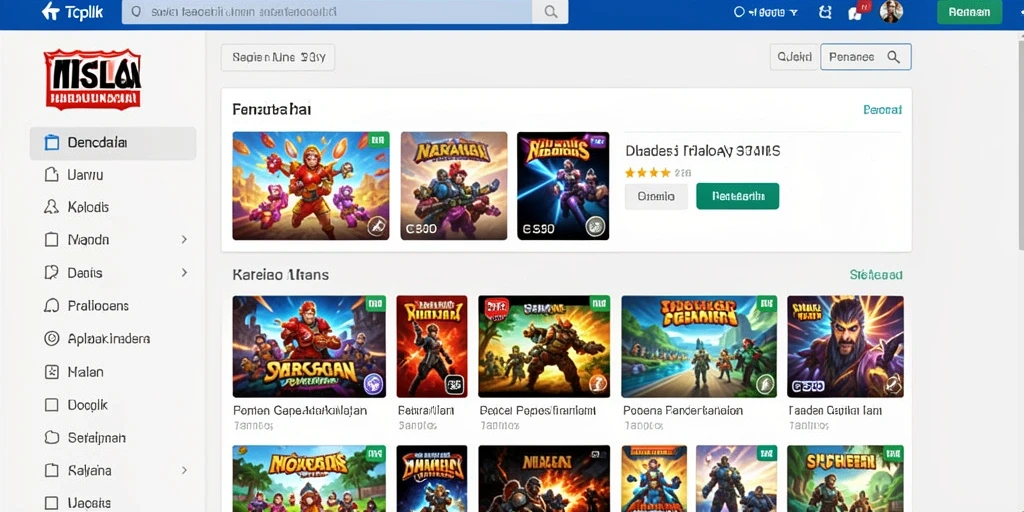Click the Uanvu document icon
The image size is (1024, 512).
coord(51,175)
